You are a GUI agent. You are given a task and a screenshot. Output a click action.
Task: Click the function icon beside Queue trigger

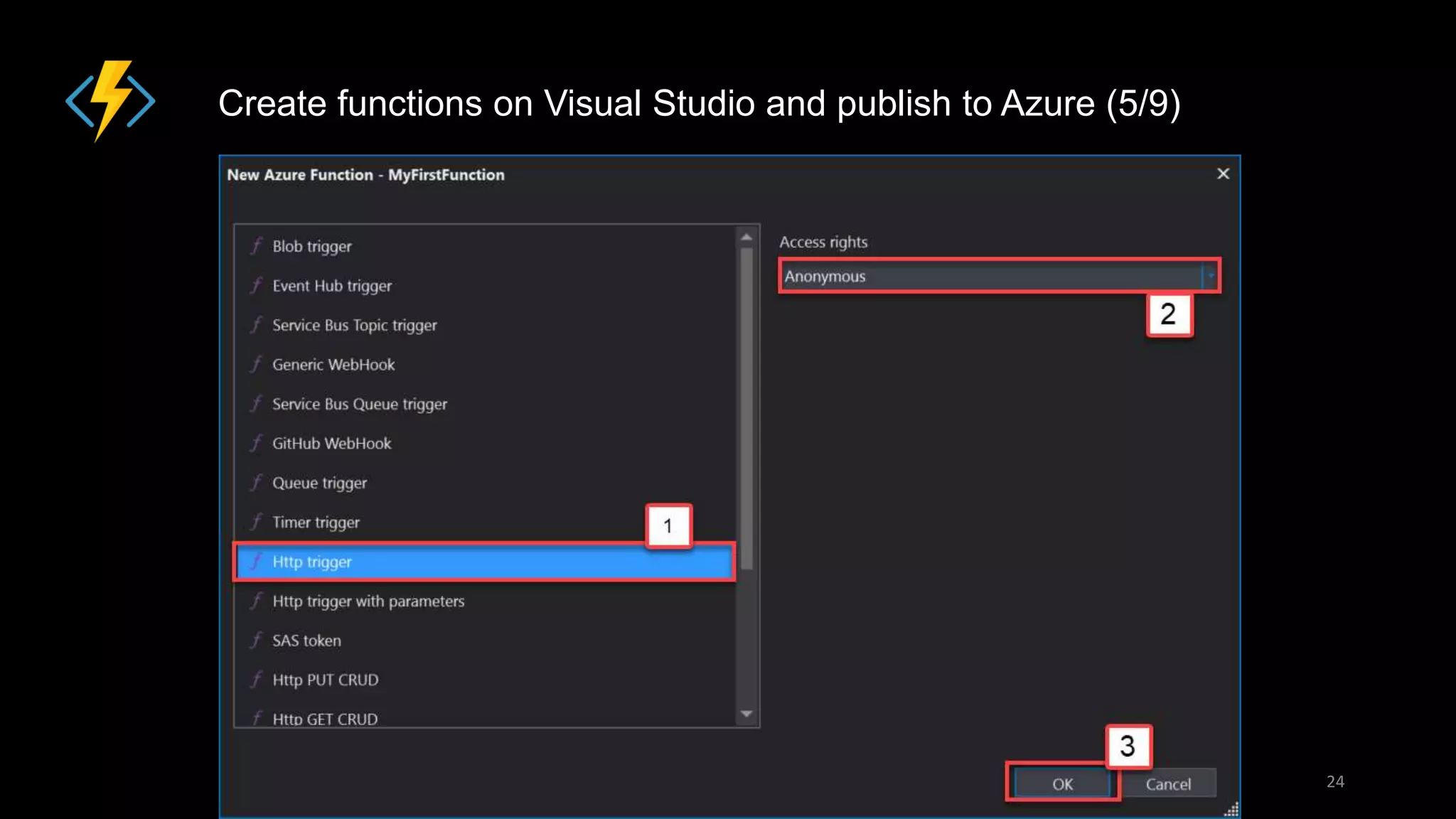pyautogui.click(x=257, y=483)
